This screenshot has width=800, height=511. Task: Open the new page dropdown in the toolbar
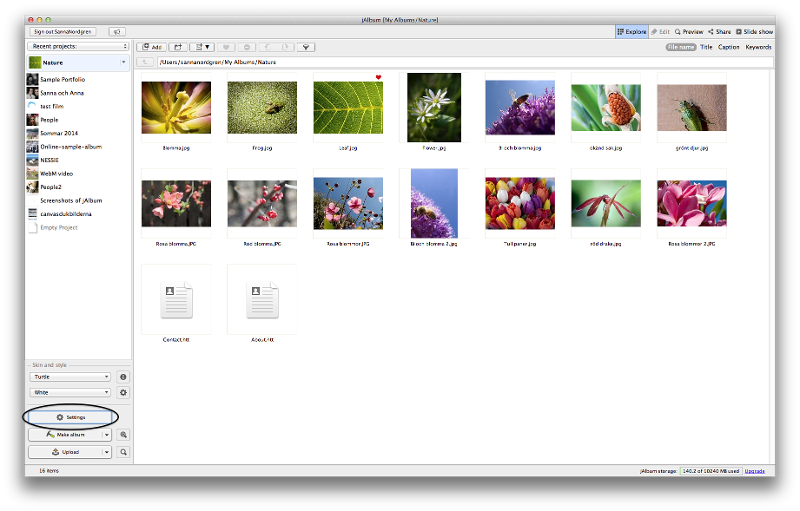point(202,47)
